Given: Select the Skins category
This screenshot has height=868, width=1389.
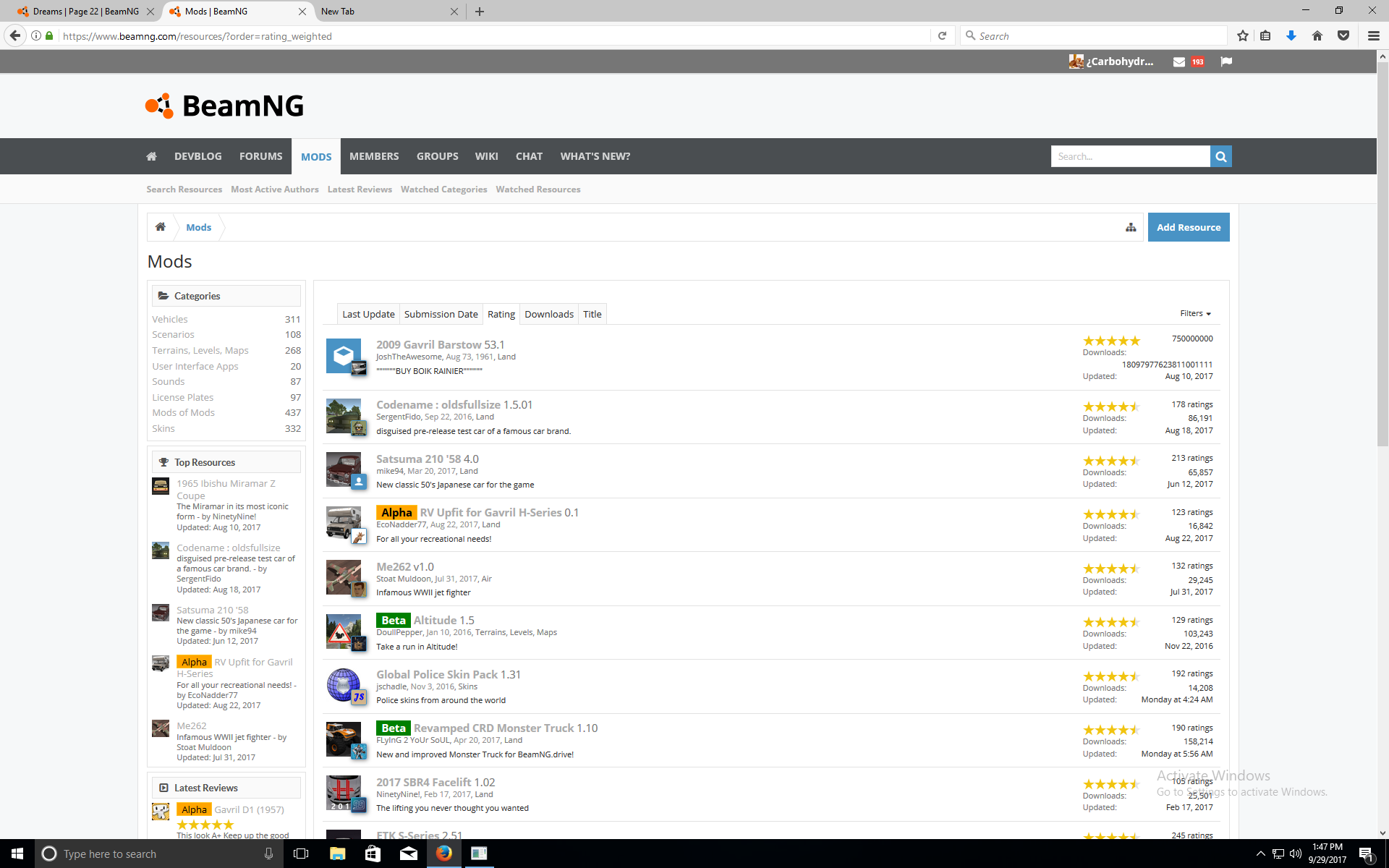Looking at the screenshot, I should [x=163, y=428].
